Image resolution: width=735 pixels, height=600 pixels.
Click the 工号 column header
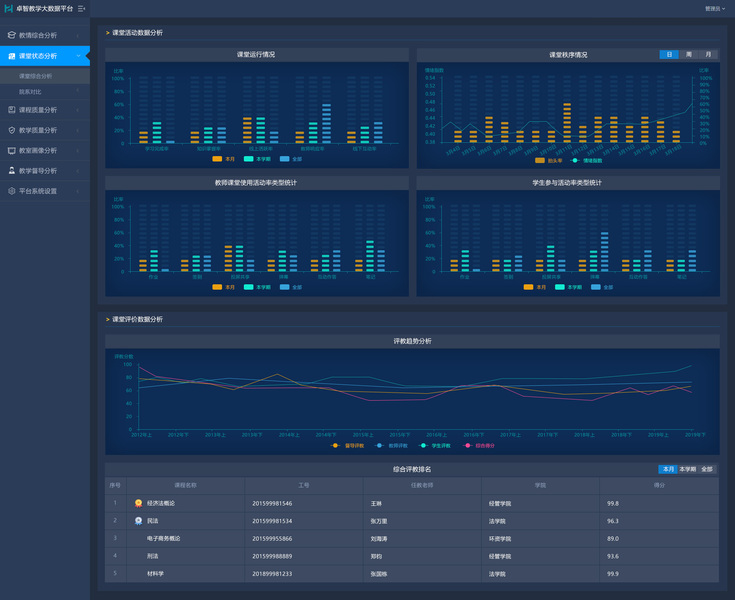[x=304, y=485]
